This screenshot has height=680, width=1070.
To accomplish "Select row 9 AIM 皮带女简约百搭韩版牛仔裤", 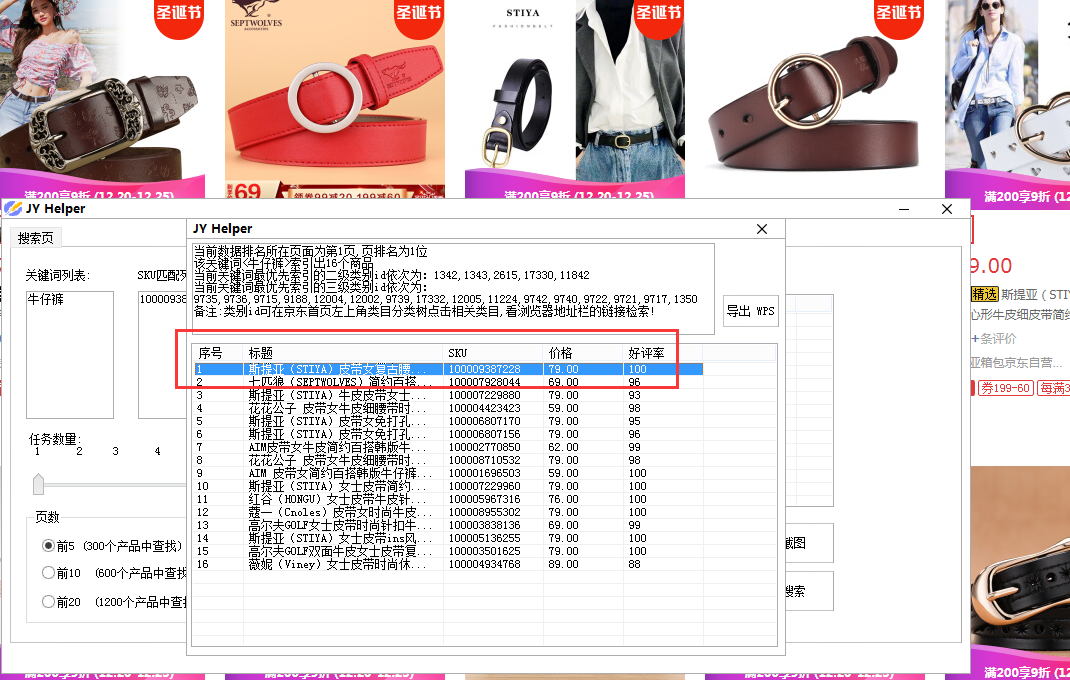I will click(x=448, y=472).
